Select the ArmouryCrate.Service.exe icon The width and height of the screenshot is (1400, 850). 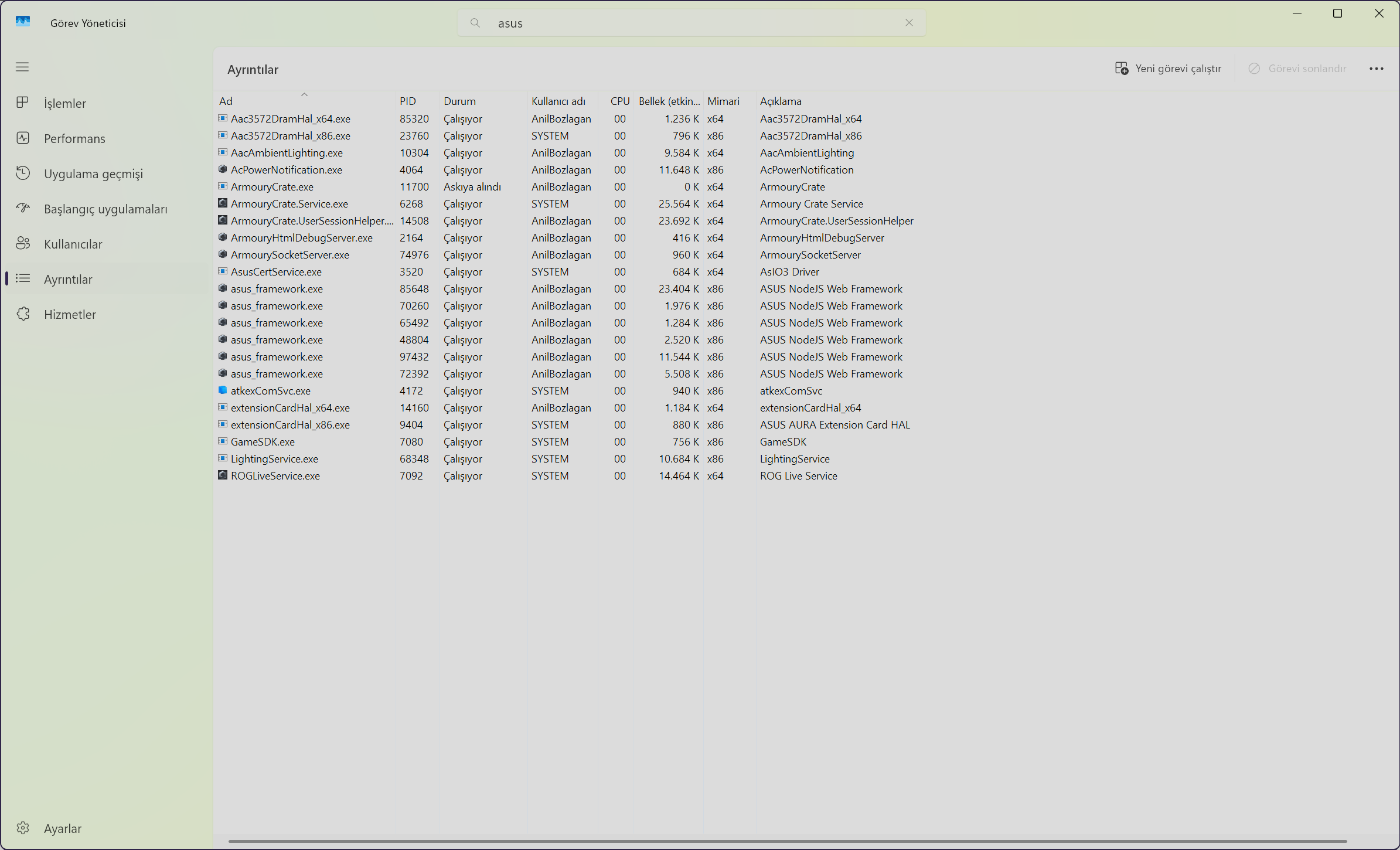pos(223,203)
